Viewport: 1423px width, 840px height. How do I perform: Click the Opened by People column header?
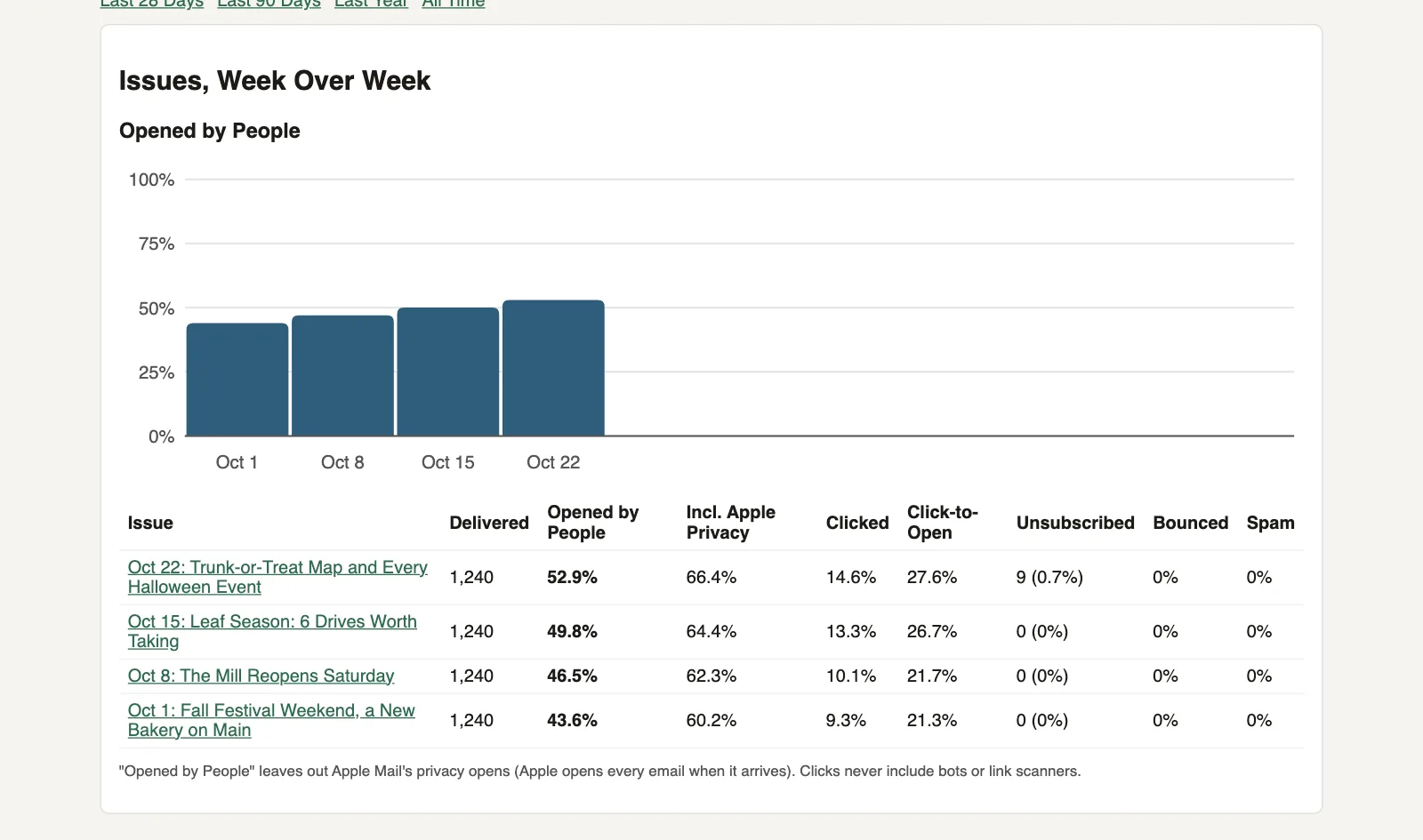[x=593, y=523]
